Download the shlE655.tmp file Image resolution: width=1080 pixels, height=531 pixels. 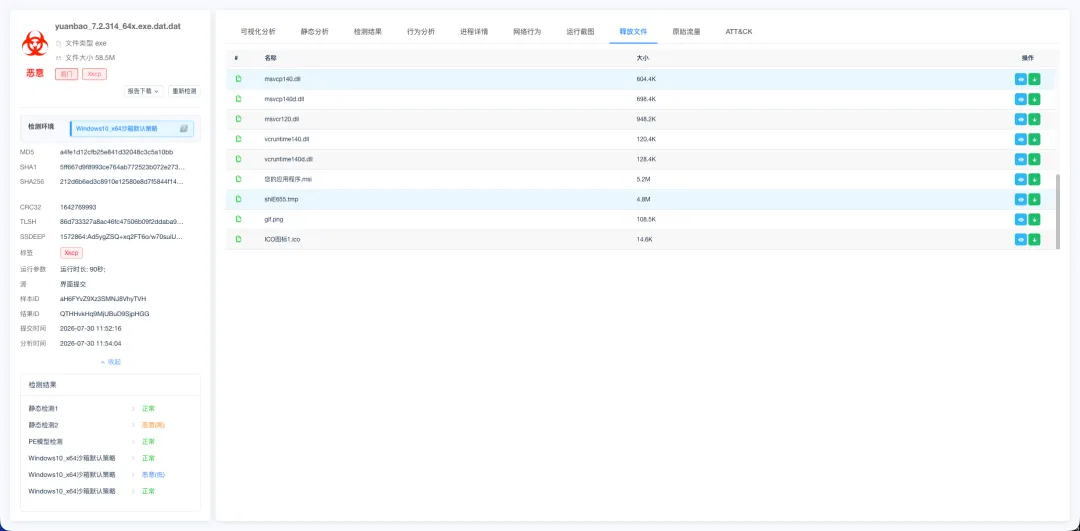(1035, 199)
